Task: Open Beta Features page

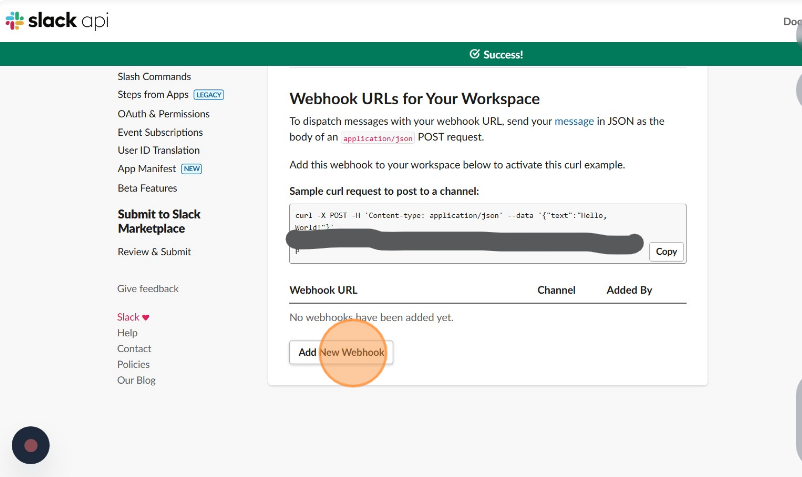Action: click(x=147, y=188)
